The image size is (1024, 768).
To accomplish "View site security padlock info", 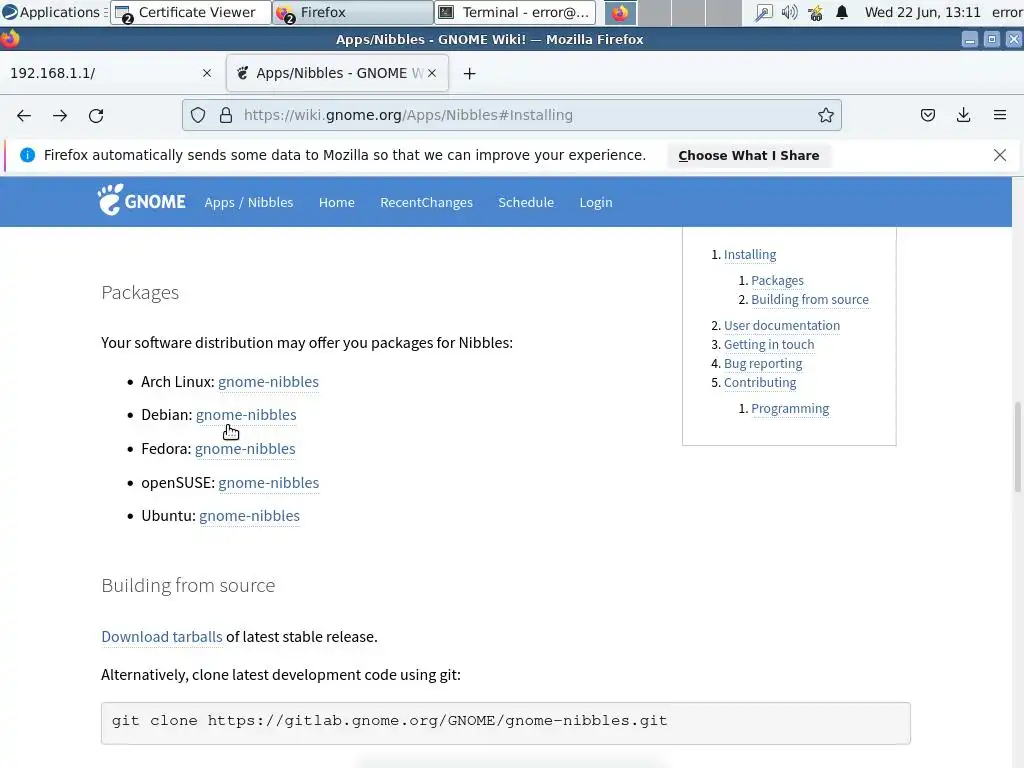I will [x=226, y=116].
